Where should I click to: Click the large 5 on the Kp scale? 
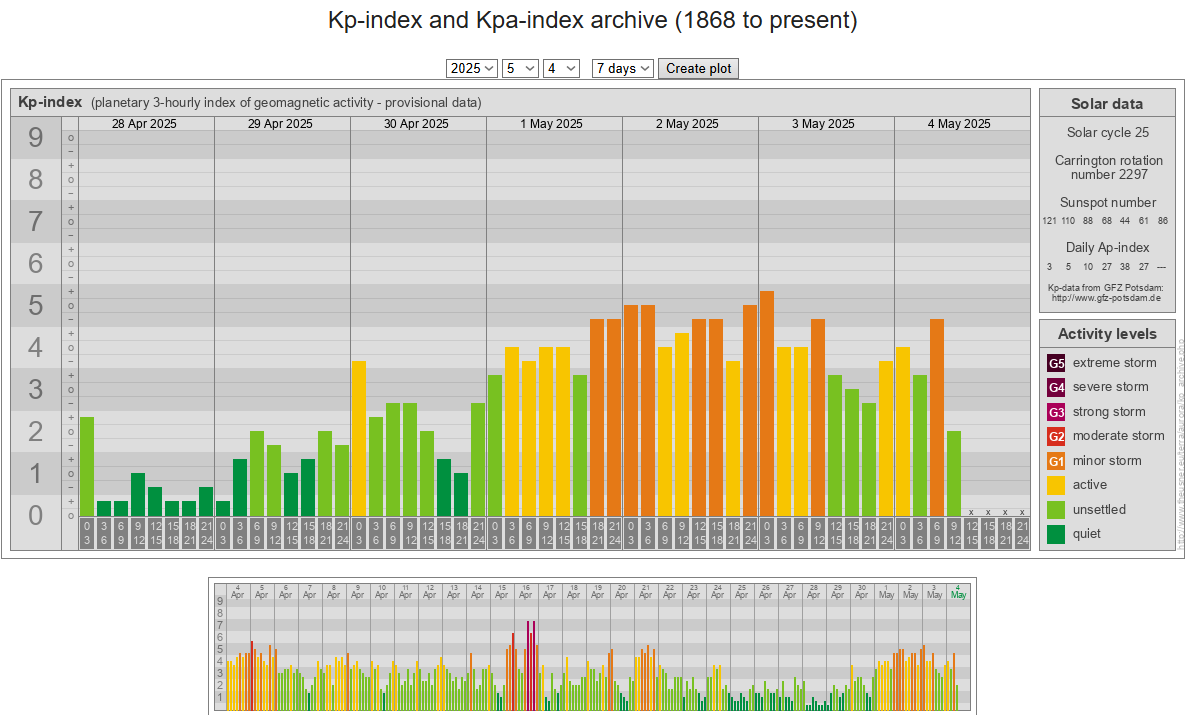click(36, 305)
